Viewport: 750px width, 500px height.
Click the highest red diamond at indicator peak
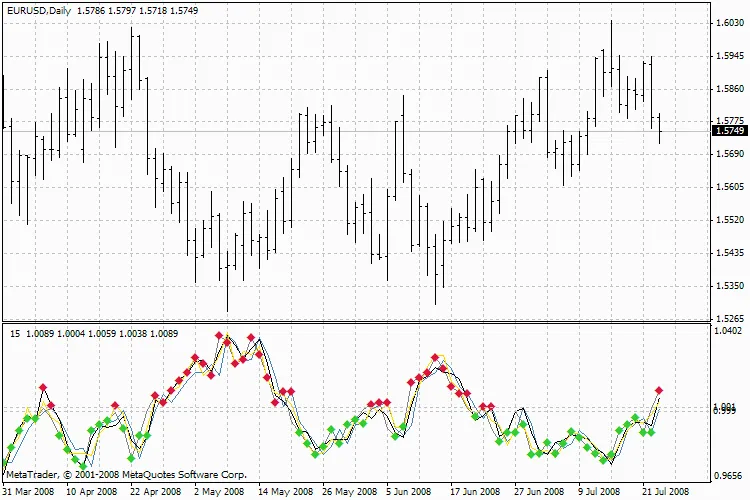(218, 334)
